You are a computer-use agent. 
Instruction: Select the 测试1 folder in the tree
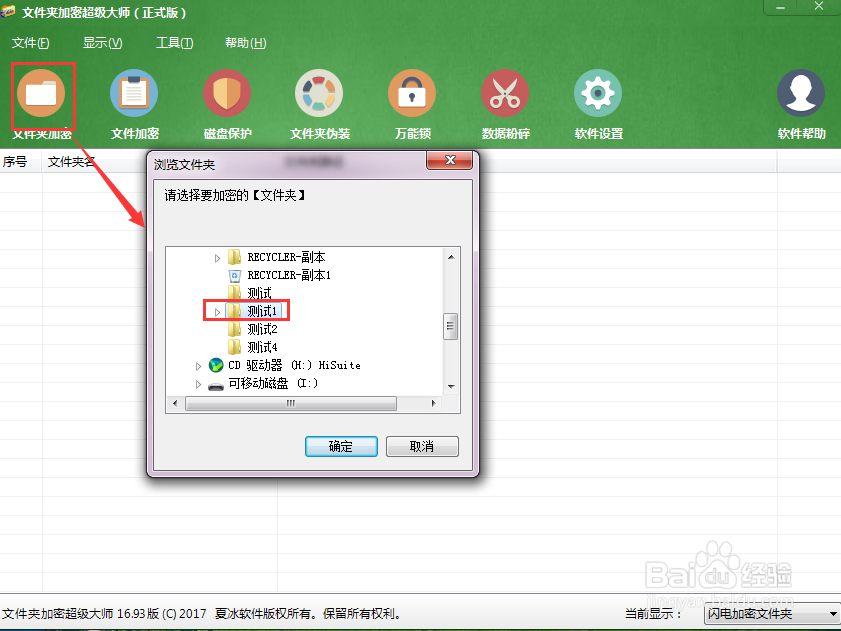click(x=262, y=311)
